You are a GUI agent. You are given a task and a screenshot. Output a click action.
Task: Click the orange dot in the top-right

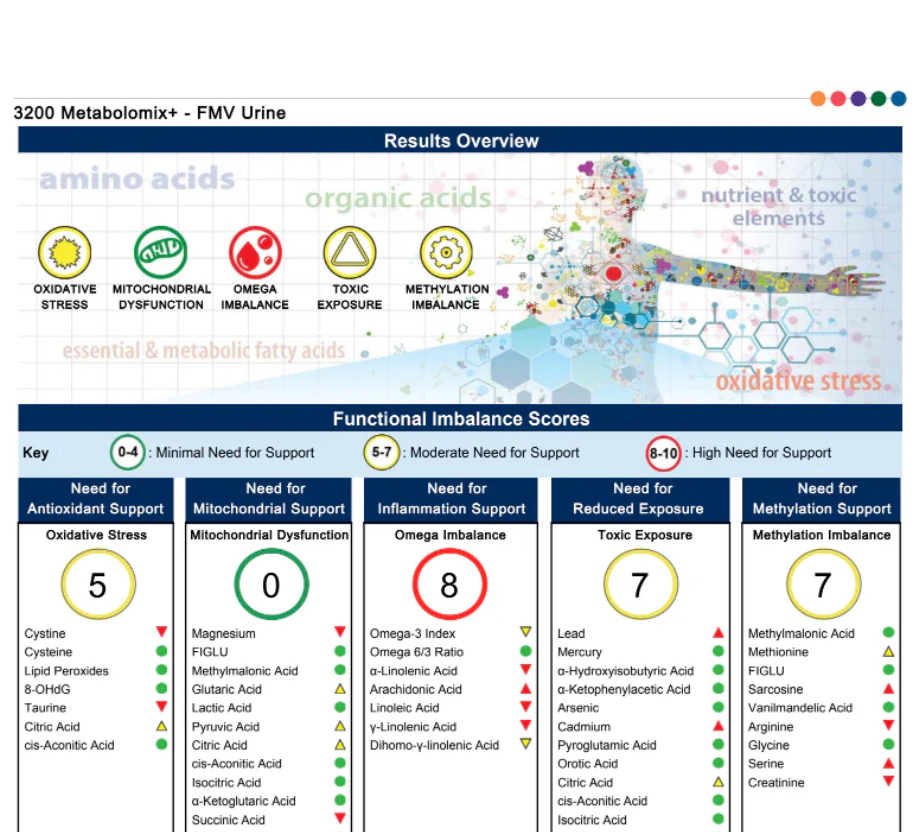click(x=818, y=98)
